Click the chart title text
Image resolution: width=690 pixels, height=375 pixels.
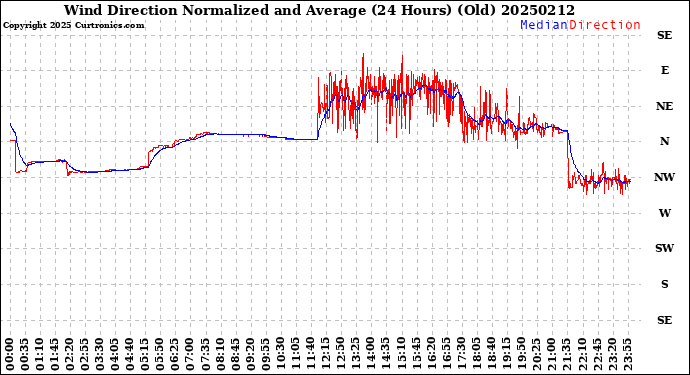(x=319, y=10)
